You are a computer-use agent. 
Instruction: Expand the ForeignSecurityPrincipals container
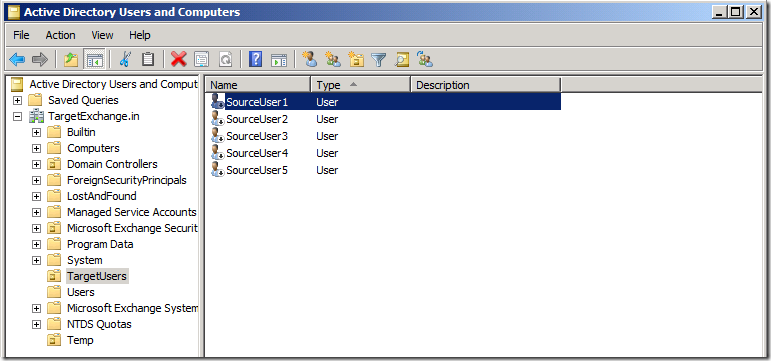tap(36, 180)
